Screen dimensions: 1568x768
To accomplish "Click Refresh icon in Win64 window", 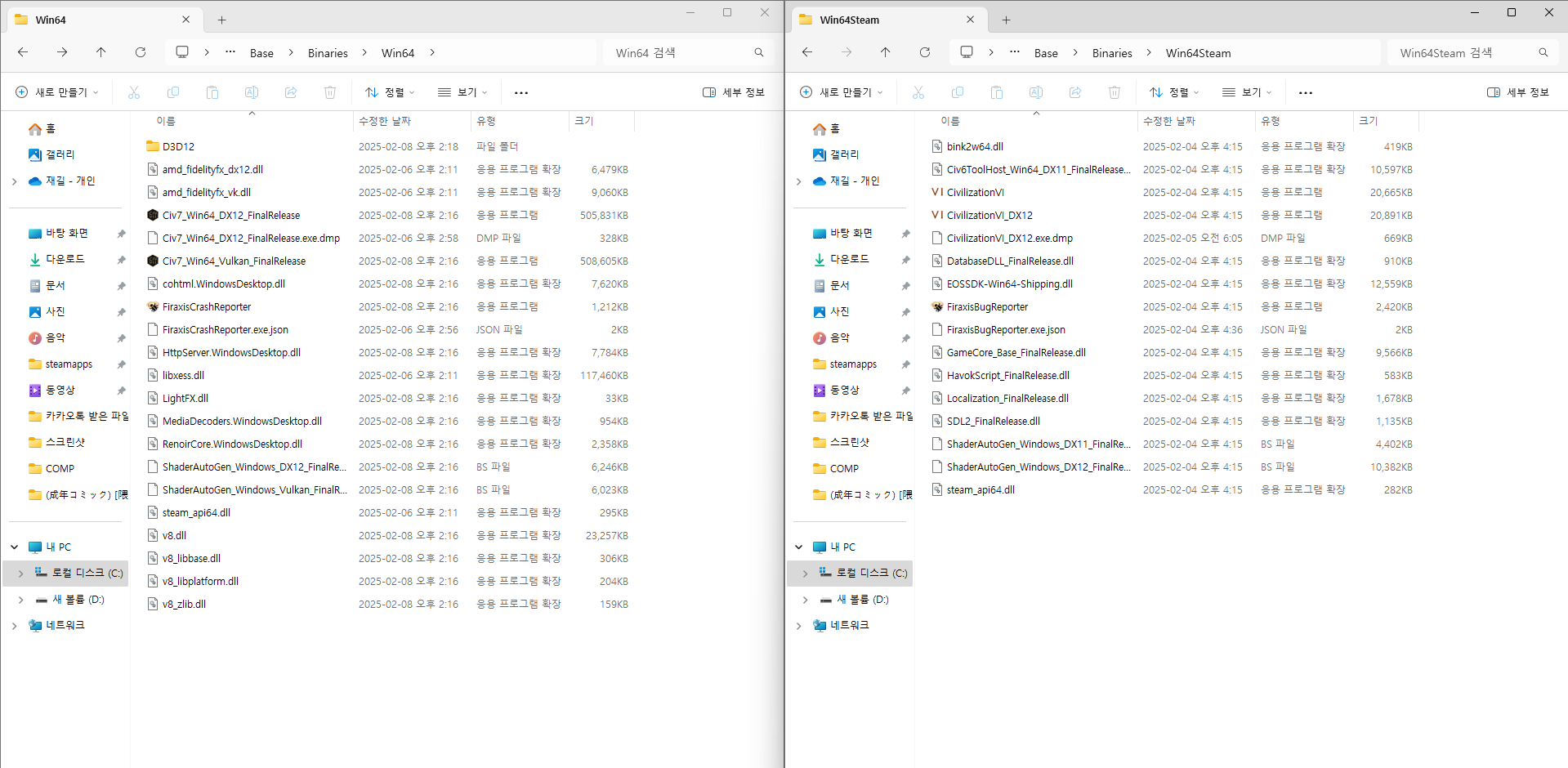I will point(141,52).
